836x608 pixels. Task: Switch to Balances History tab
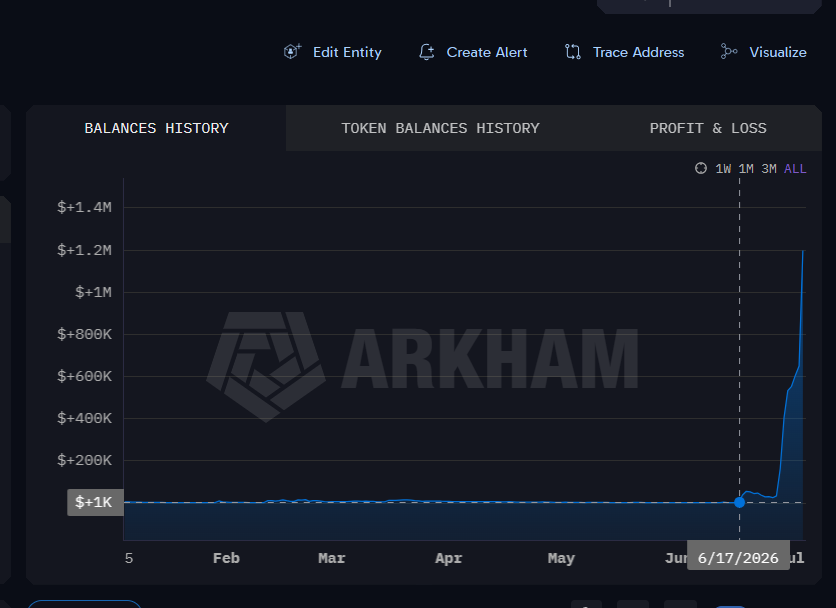(156, 128)
